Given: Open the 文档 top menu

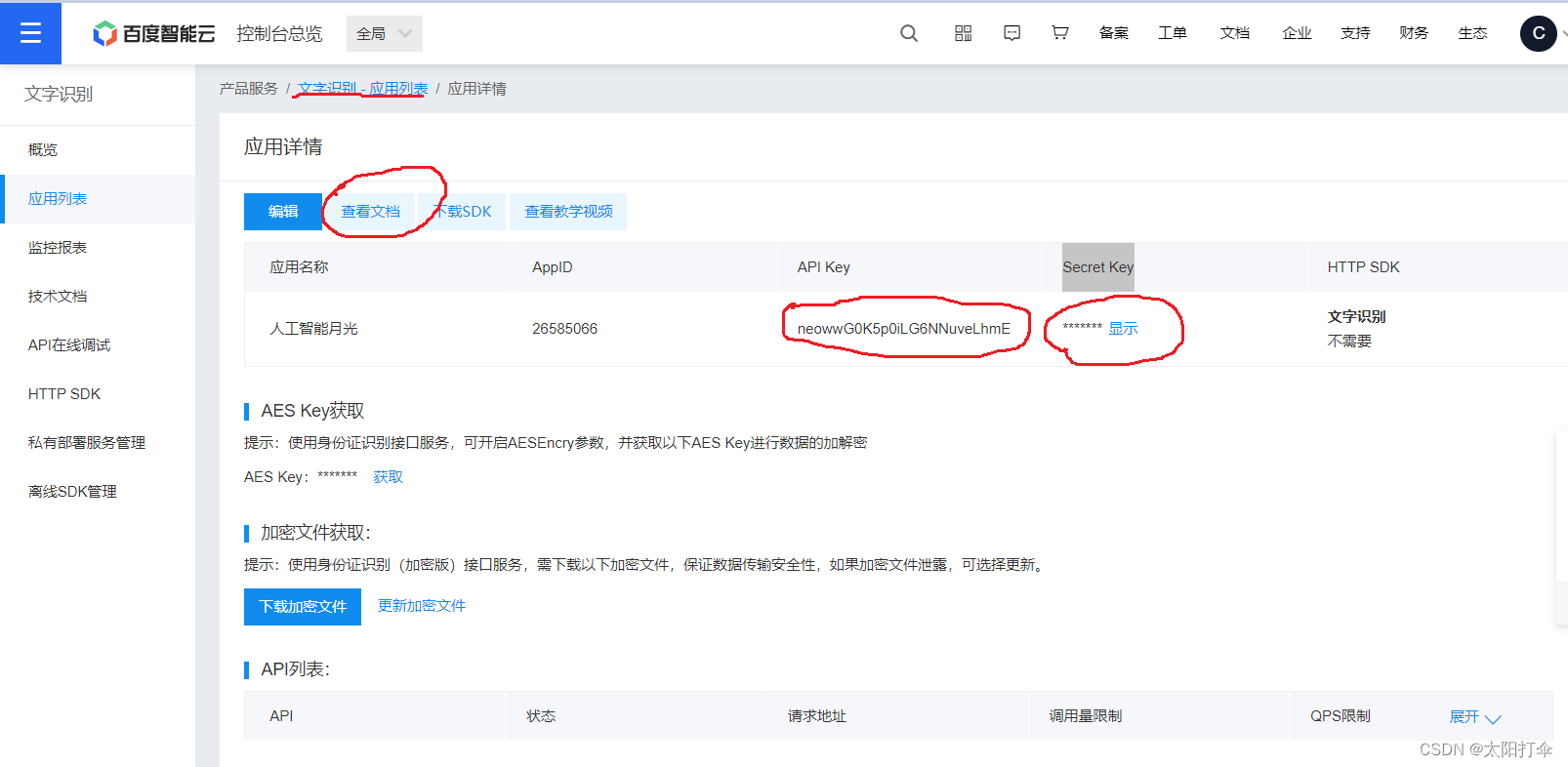Looking at the screenshot, I should (x=1235, y=33).
